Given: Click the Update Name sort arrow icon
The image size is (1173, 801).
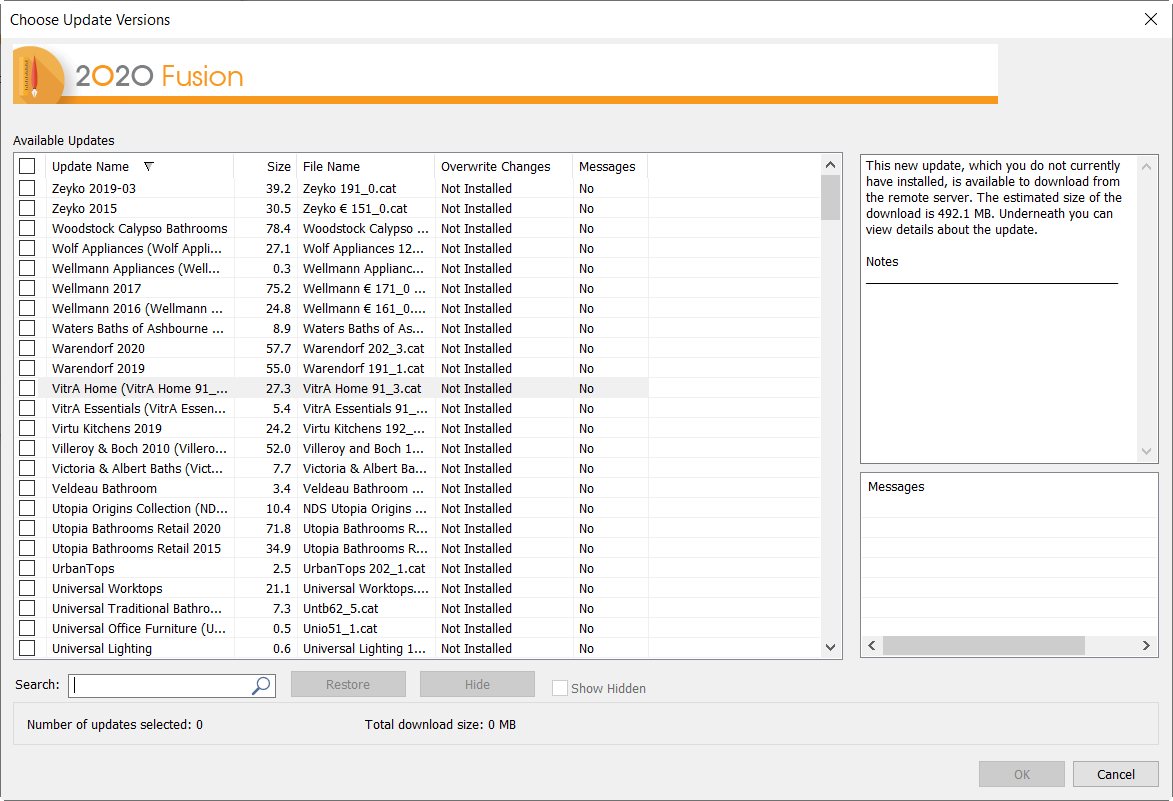Looking at the screenshot, I should 148,166.
